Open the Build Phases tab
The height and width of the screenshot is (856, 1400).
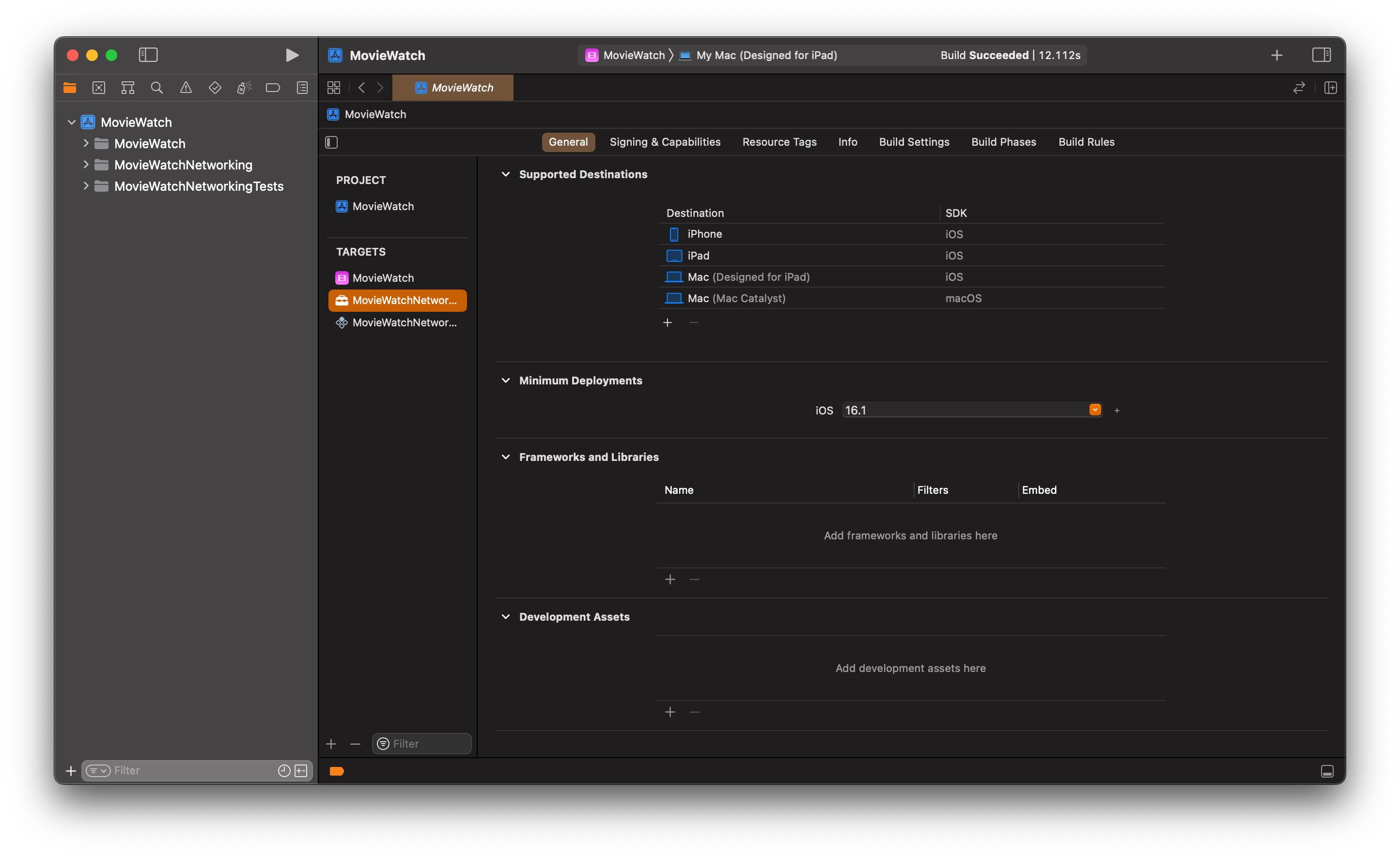[x=1003, y=142]
